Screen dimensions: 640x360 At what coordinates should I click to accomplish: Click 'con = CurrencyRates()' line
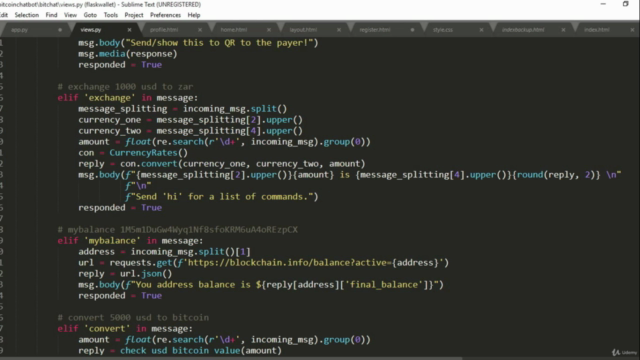pos(133,153)
